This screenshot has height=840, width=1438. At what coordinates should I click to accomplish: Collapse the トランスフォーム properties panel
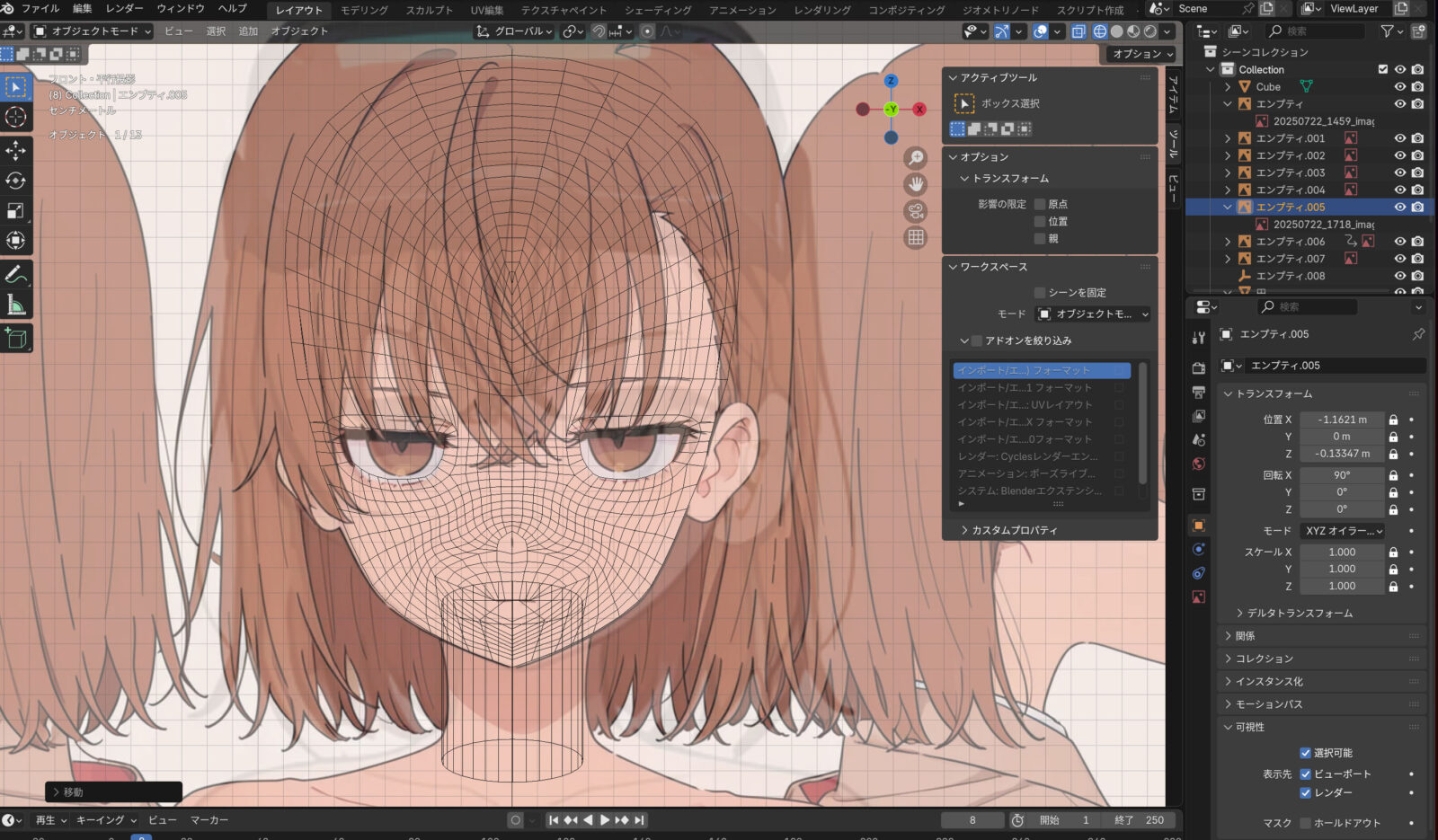click(x=1267, y=393)
